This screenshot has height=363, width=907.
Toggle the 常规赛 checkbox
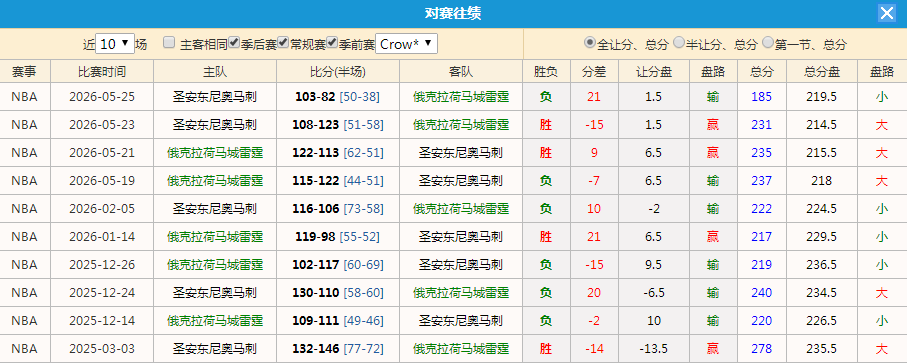[x=283, y=42]
